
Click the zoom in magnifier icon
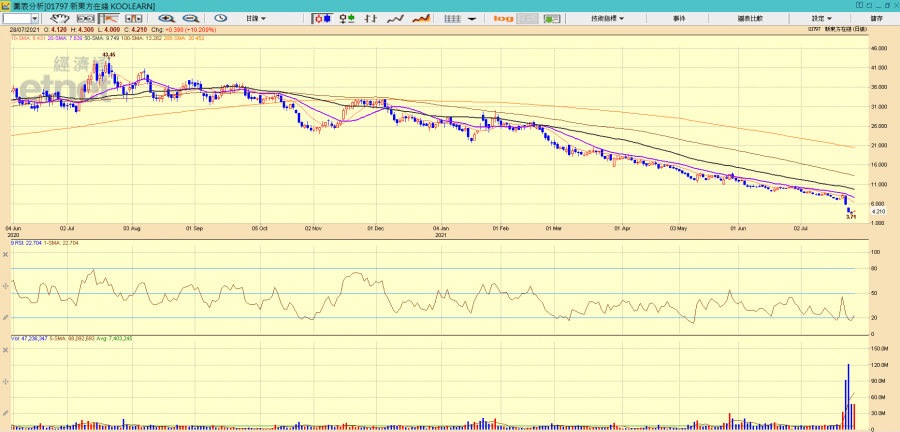pos(166,18)
